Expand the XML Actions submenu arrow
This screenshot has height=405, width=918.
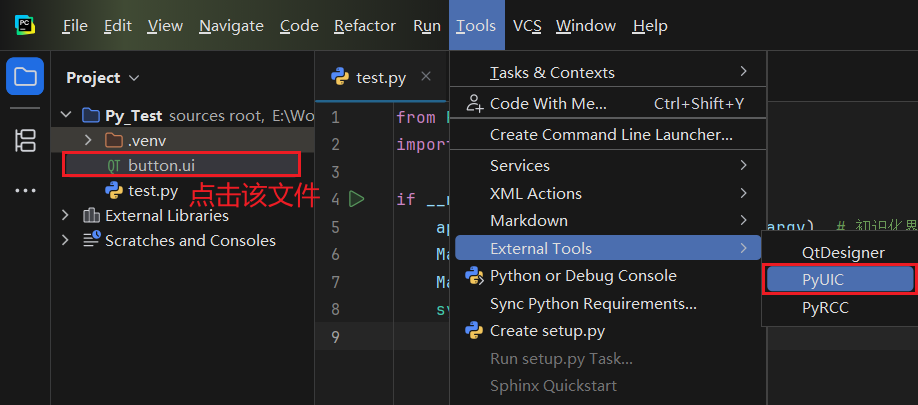point(744,193)
